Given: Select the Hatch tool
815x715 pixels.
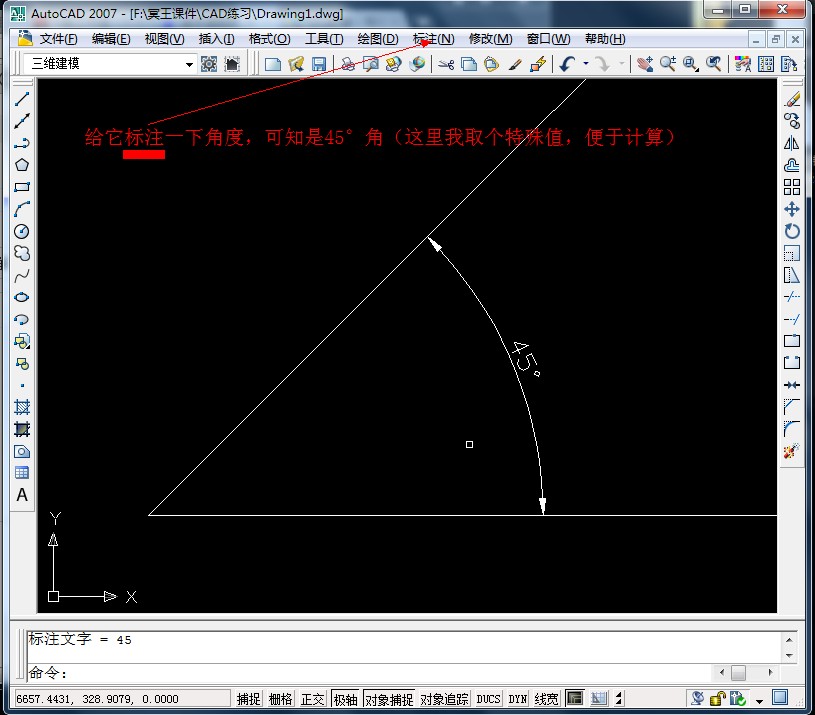Looking at the screenshot, I should (22, 407).
